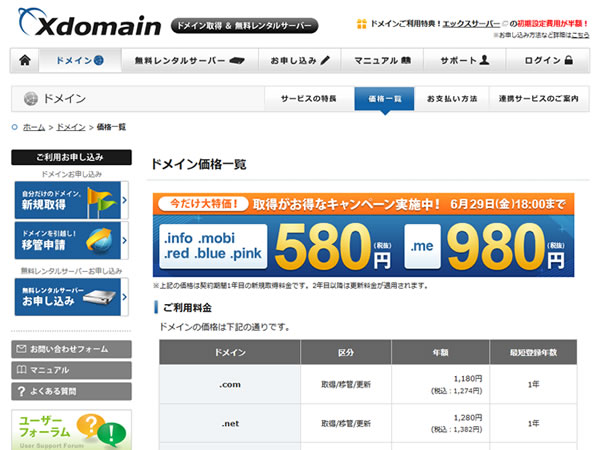Click the 1,280円 price cell
This screenshot has width=600, height=450.
pyautogui.click(x=440, y=424)
